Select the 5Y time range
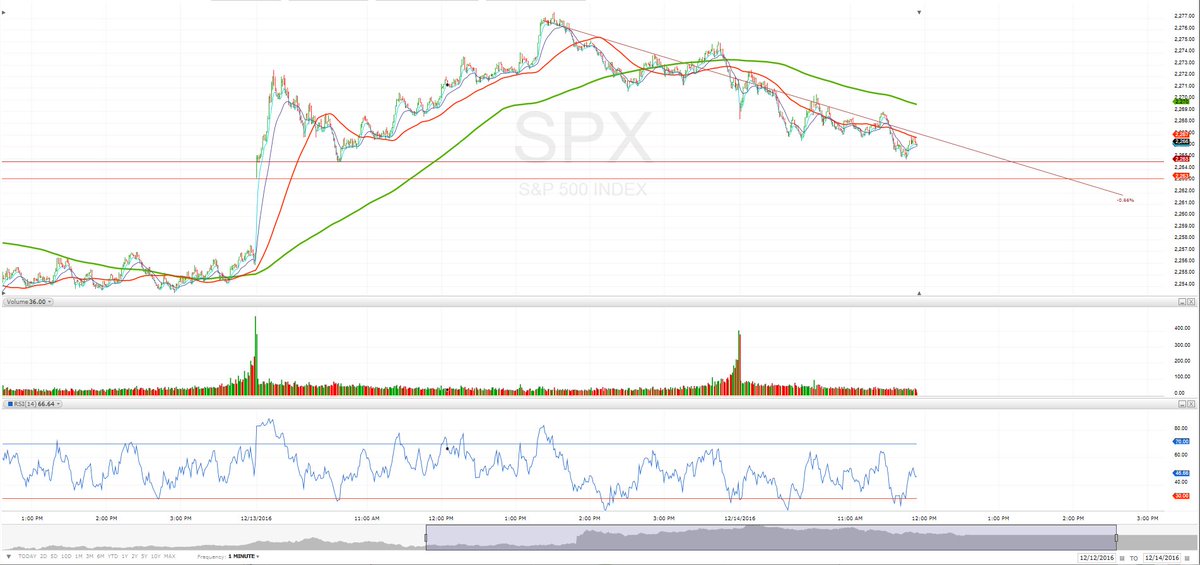The width and height of the screenshot is (1200, 565). click(x=144, y=556)
